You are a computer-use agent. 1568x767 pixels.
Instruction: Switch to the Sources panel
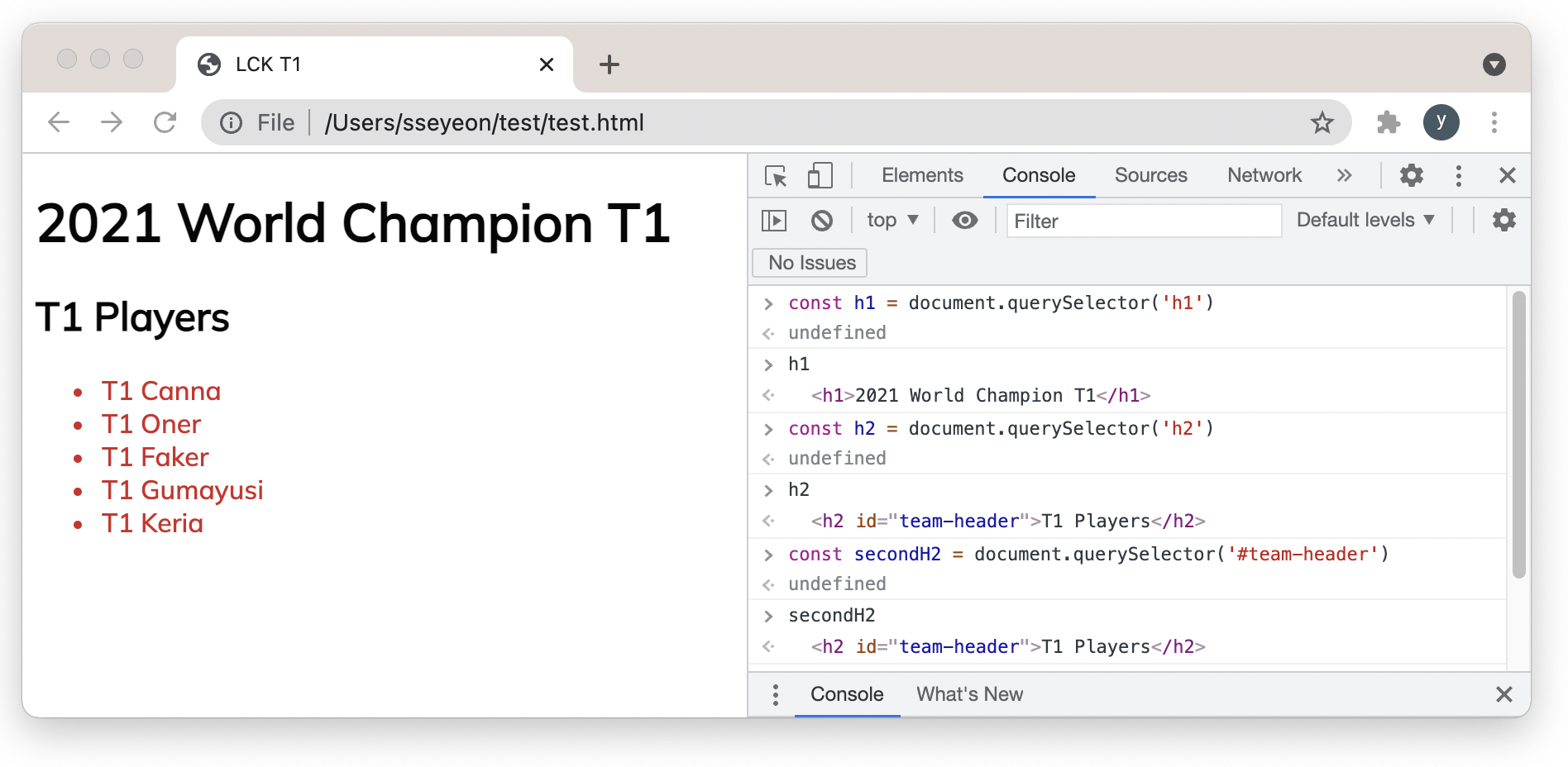coord(1151,175)
